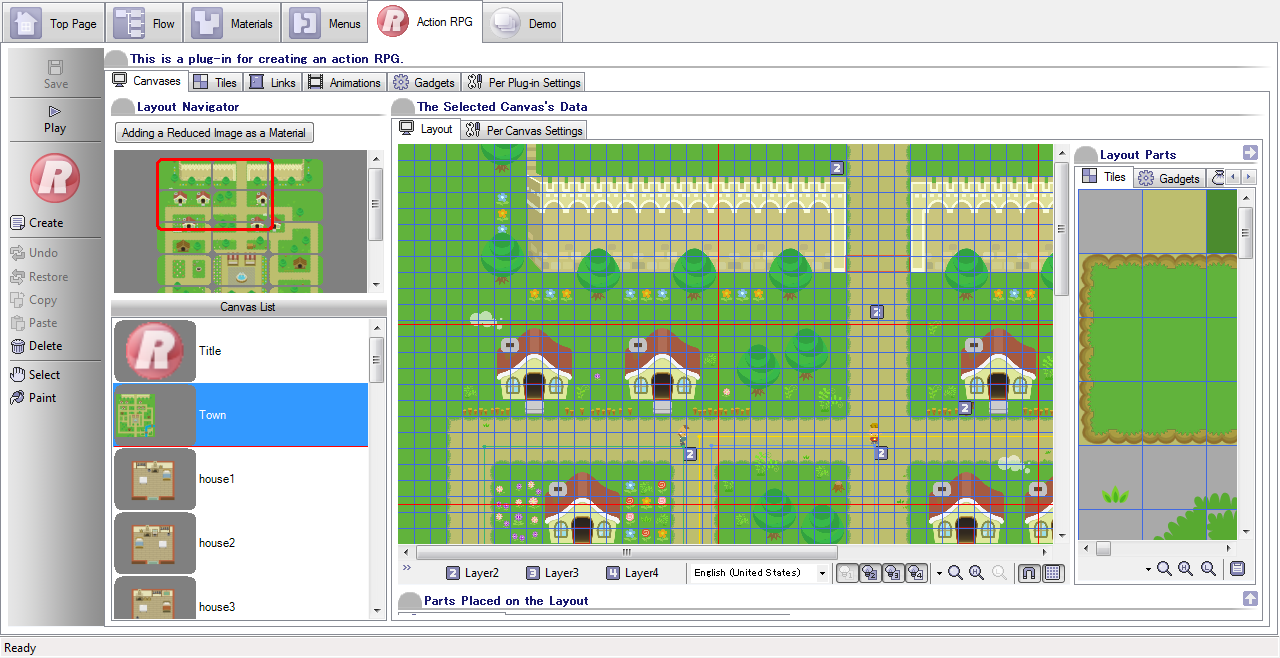Select the dark green tile in Layout Parts
Viewport: 1280px width, 658px height.
pyautogui.click(x=1222, y=221)
